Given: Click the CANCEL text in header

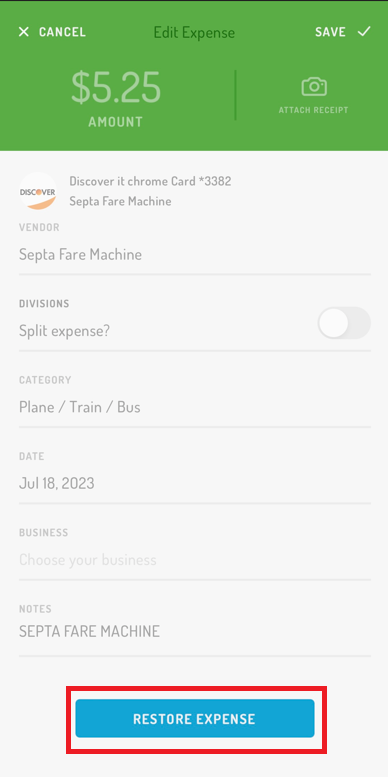Looking at the screenshot, I should (62, 32).
